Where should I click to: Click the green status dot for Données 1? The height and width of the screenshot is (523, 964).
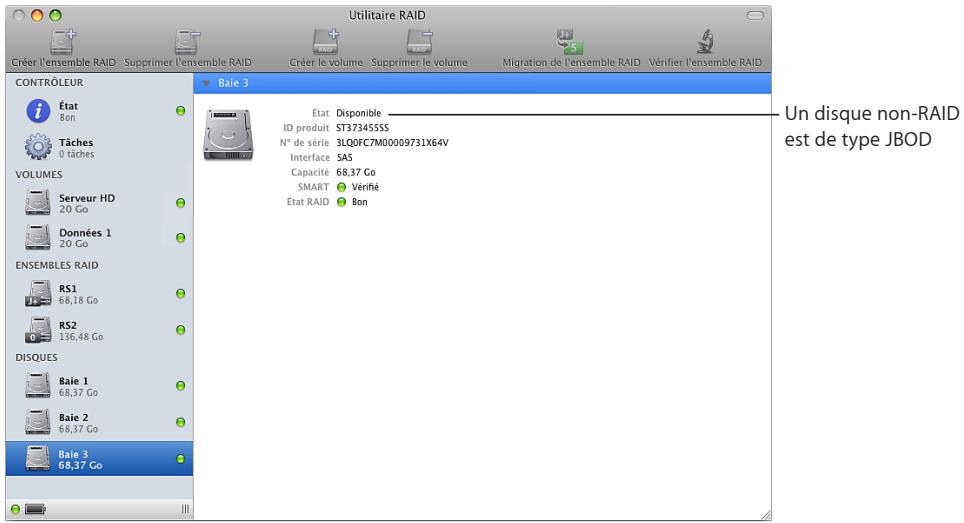pos(181,237)
